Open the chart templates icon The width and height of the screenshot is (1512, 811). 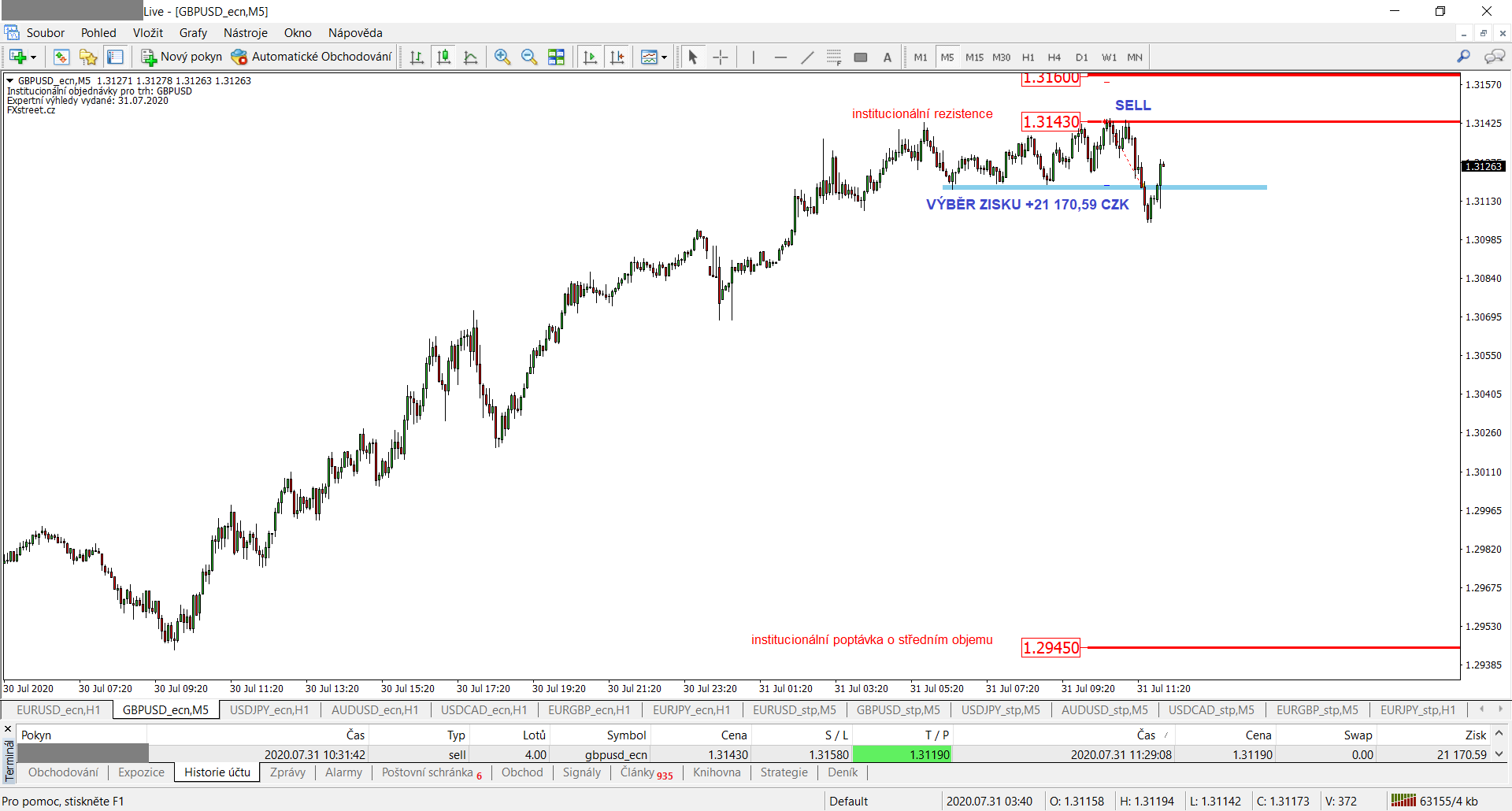(x=649, y=57)
